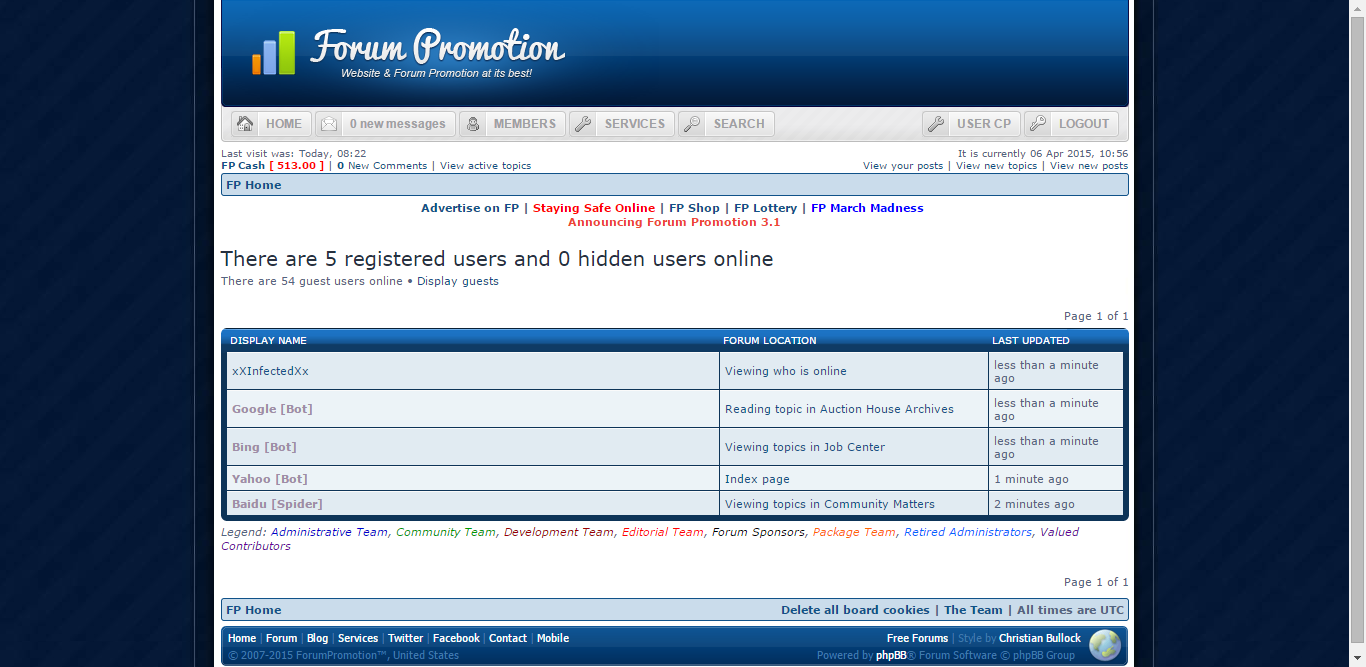This screenshot has width=1366, height=667.
Task: Open 0 new messages inbox
Action: coord(385,124)
